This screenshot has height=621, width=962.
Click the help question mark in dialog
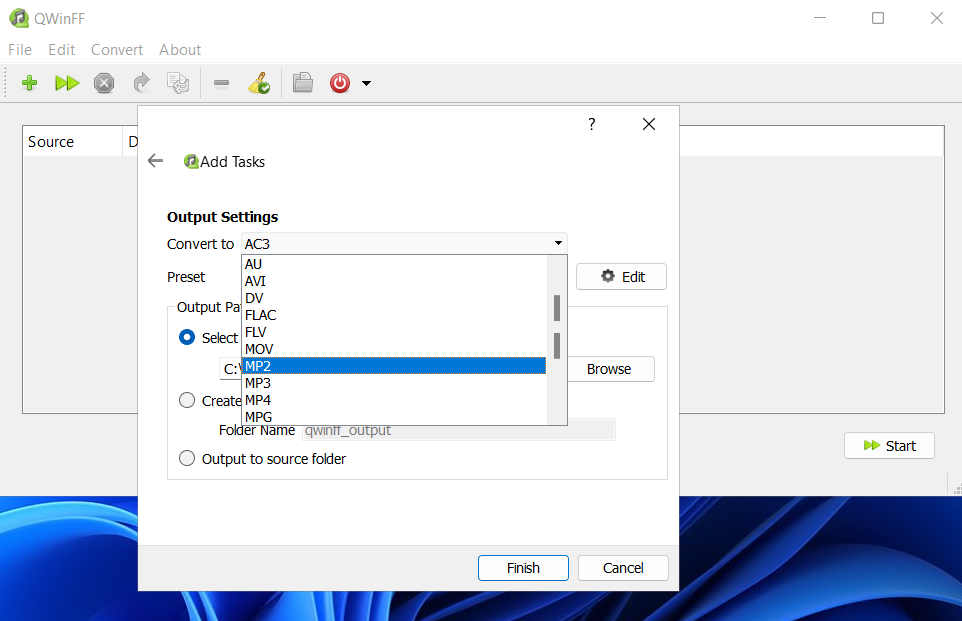coord(591,124)
